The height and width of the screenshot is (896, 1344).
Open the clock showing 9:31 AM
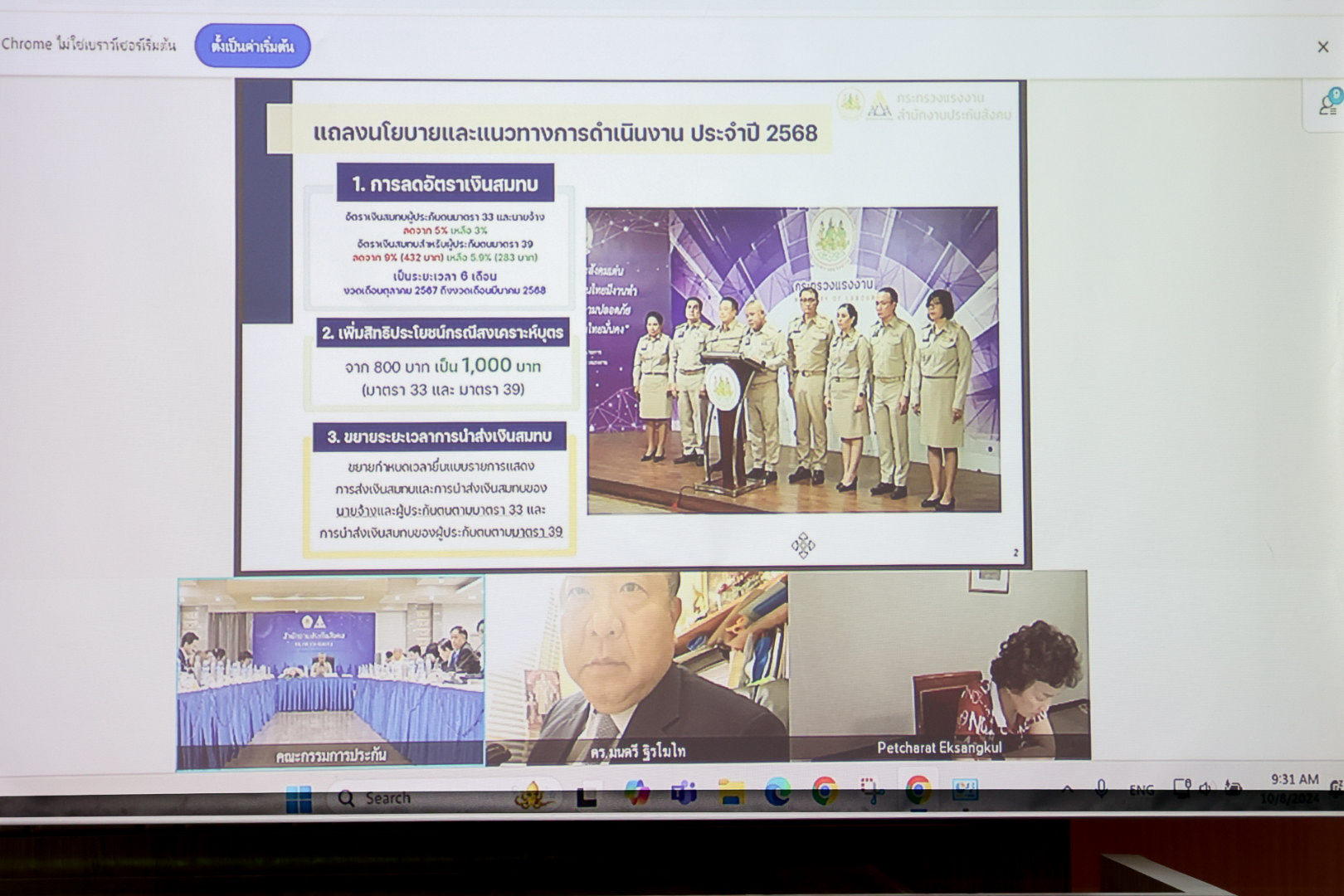pos(1294,788)
